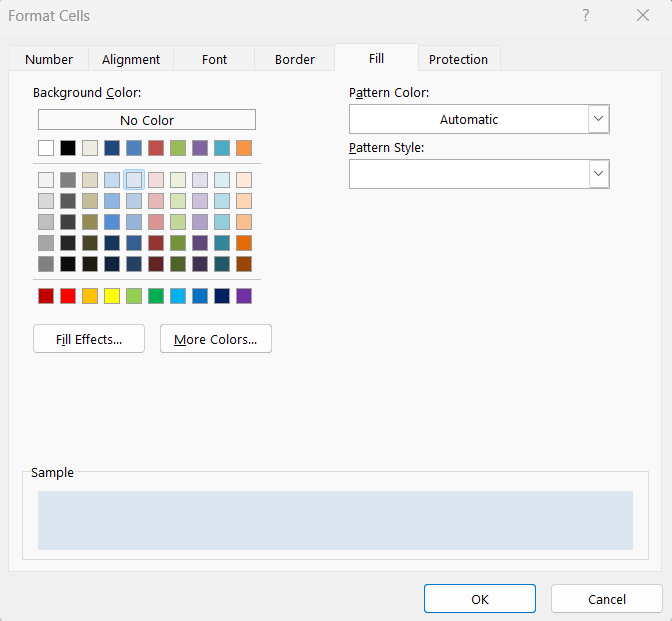Select the medium blue theme swatch in the top row
Screen dimensions: 672x621
coord(134,148)
